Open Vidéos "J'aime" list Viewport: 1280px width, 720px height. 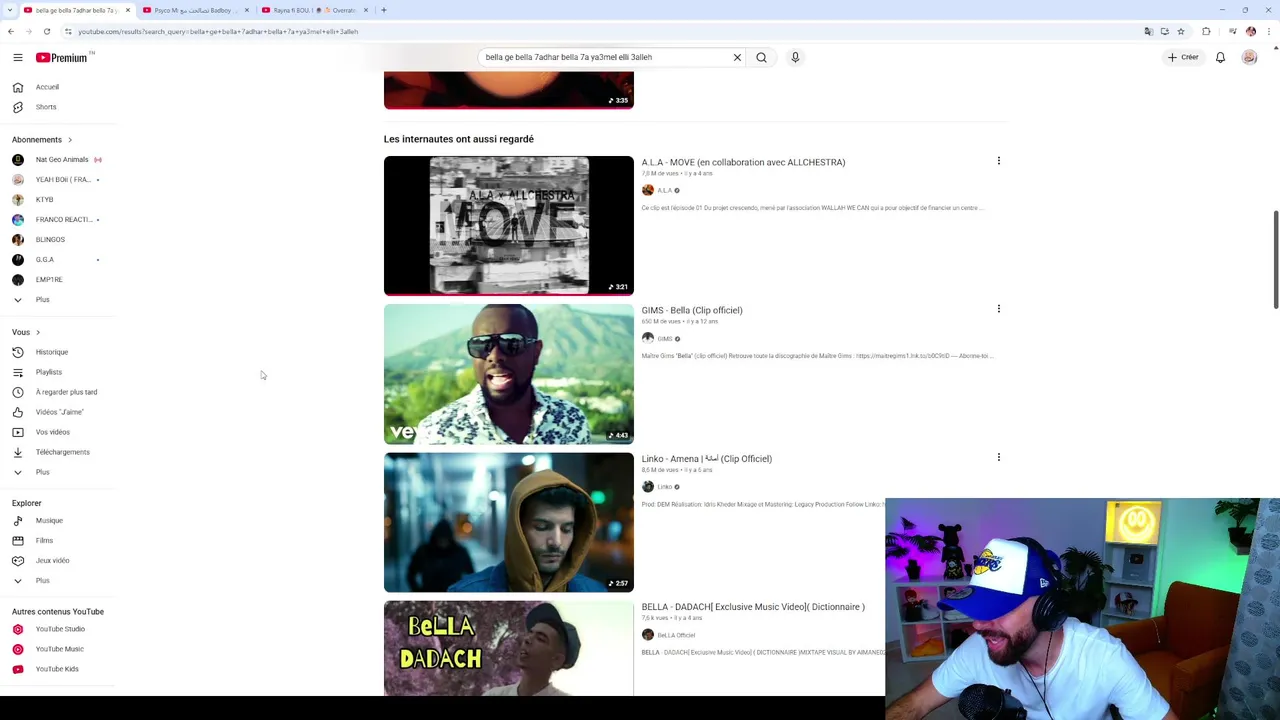coord(60,412)
